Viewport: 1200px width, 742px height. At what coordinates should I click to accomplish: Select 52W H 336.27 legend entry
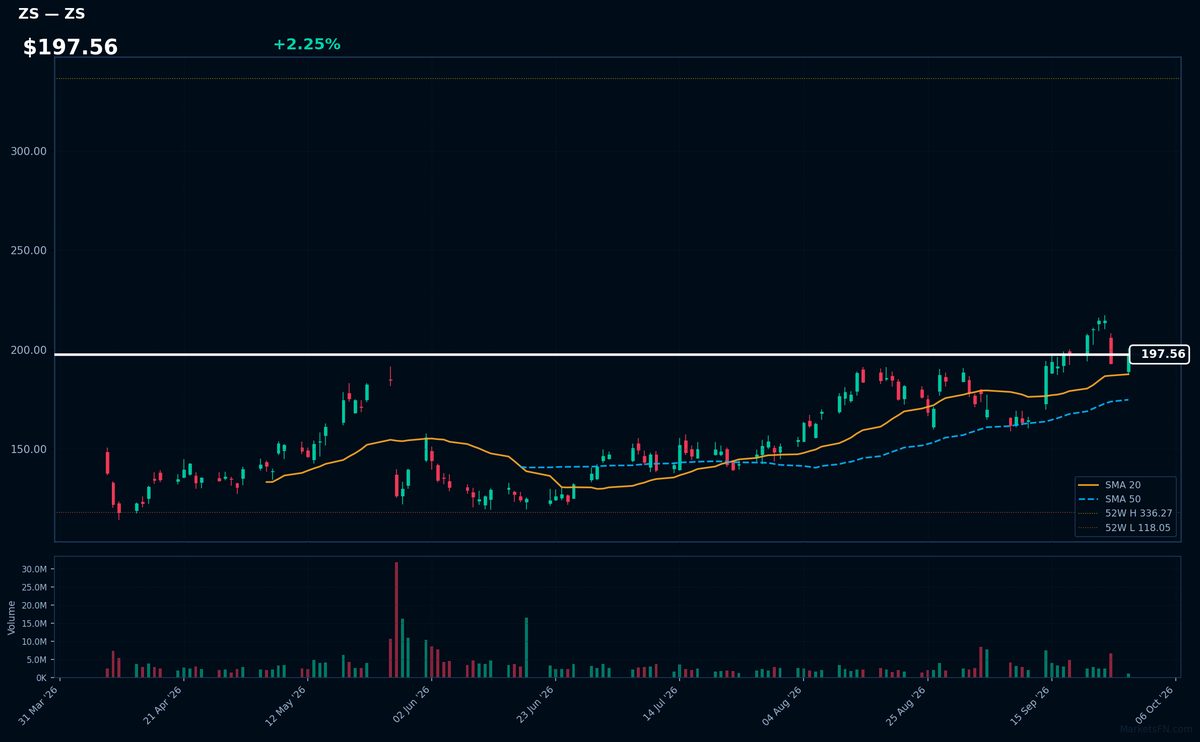(x=1125, y=513)
